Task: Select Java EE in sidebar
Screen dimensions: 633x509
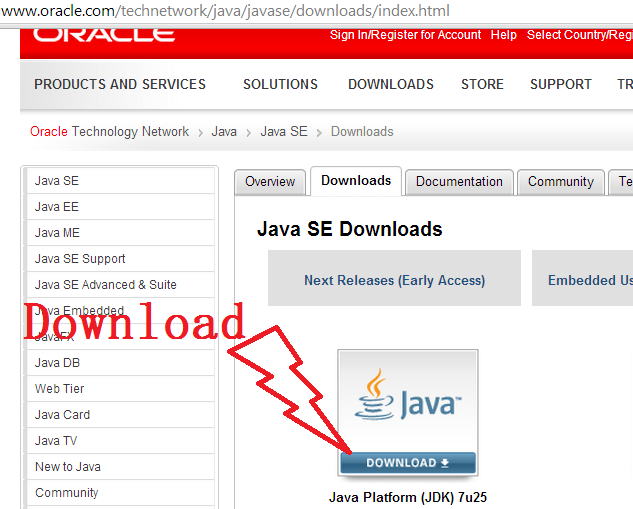Action: 120,207
